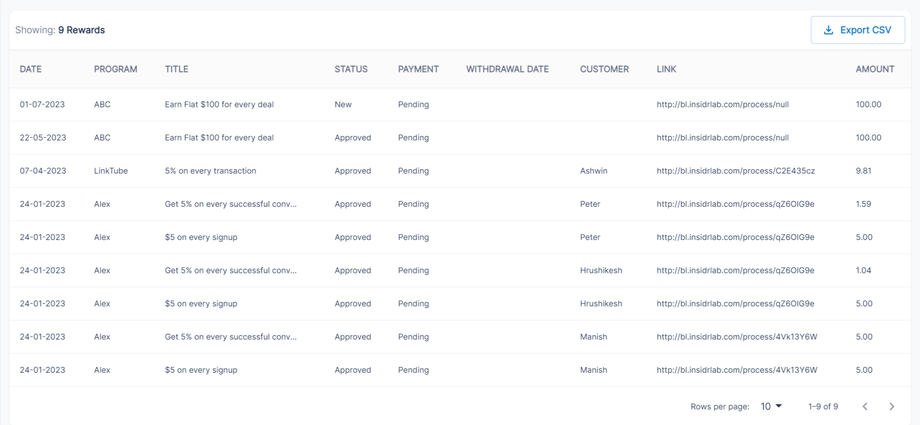Click the 9.81 amount cell

tap(863, 171)
